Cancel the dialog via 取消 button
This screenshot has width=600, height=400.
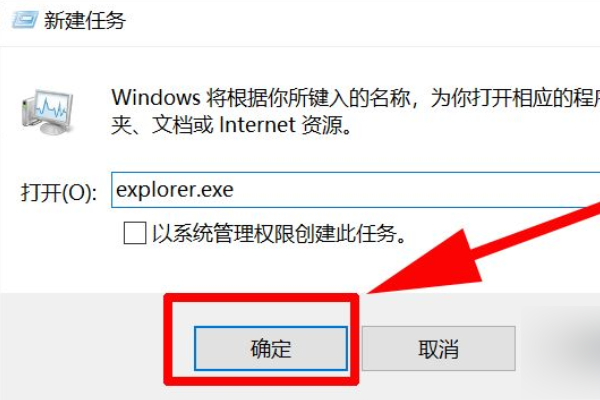439,348
